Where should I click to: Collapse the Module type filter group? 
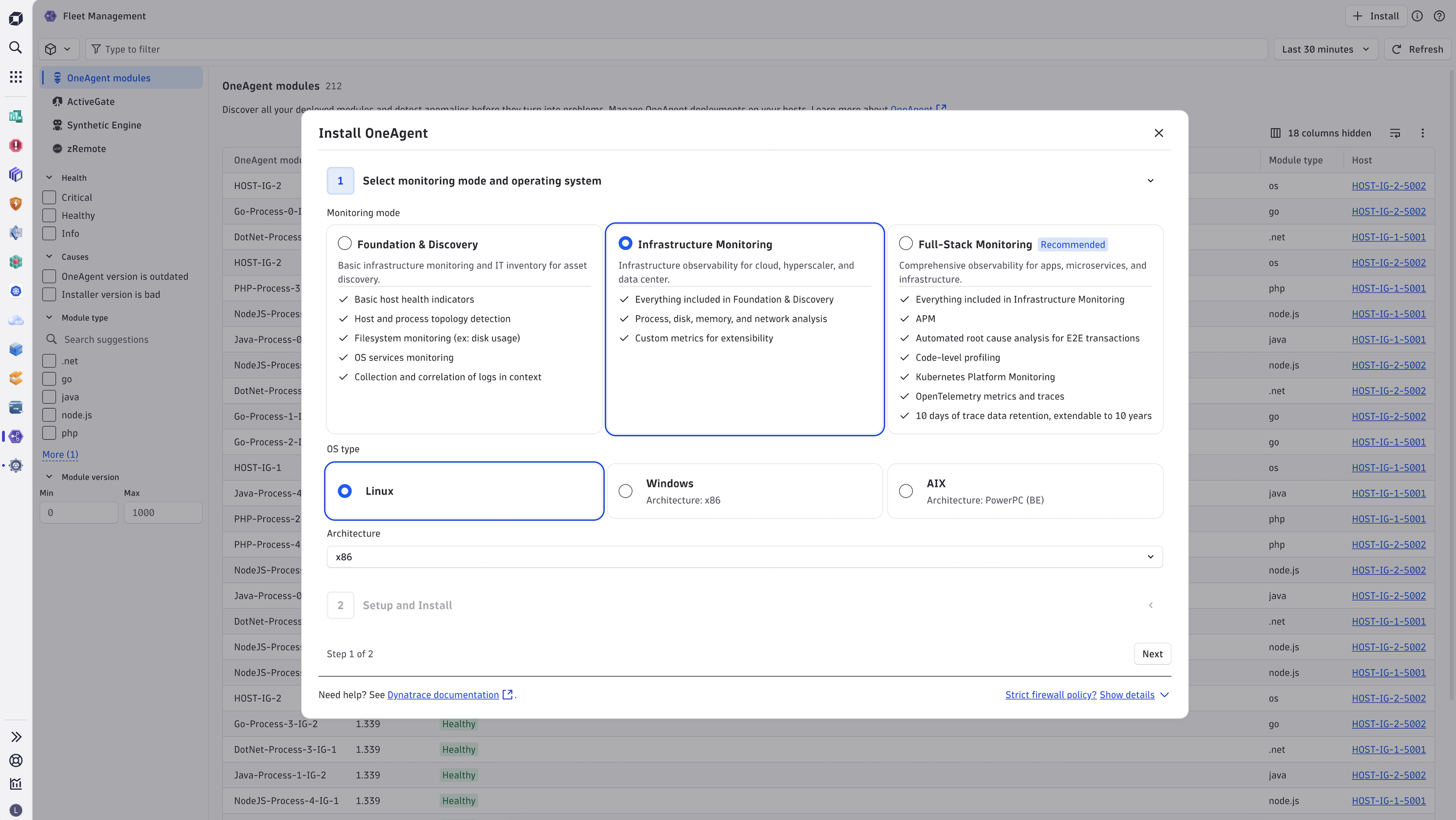49,318
